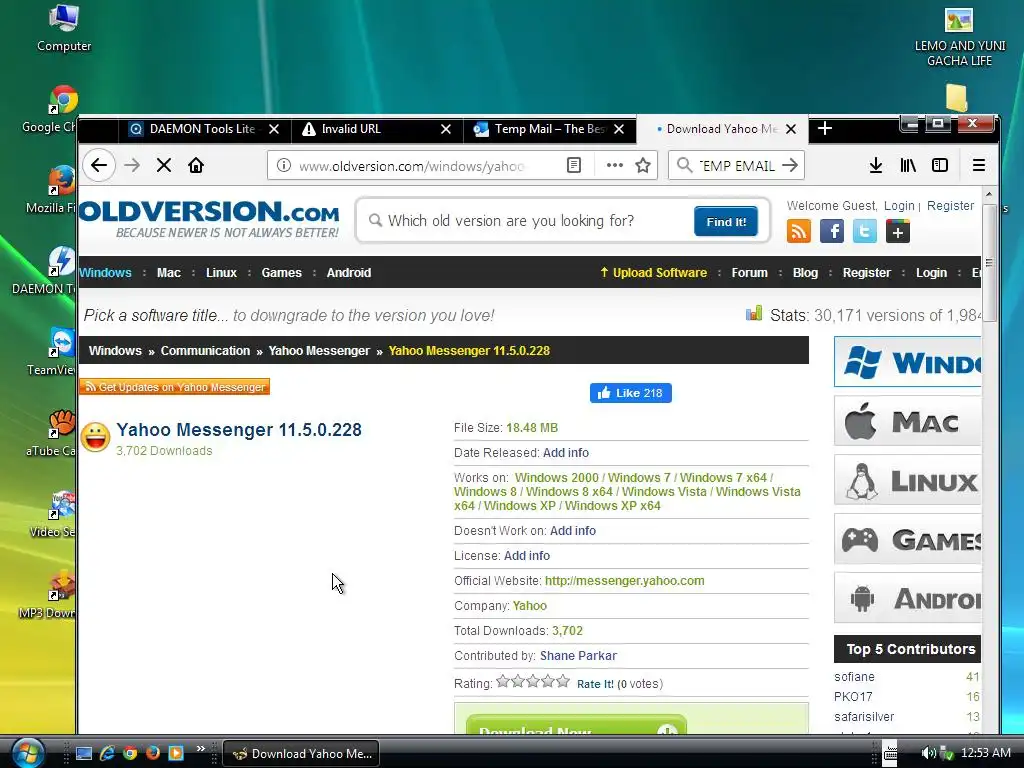1024x768 pixels.
Task: Open LEMO AND YUNI GACHA LIFE desktop file
Action: point(959,37)
